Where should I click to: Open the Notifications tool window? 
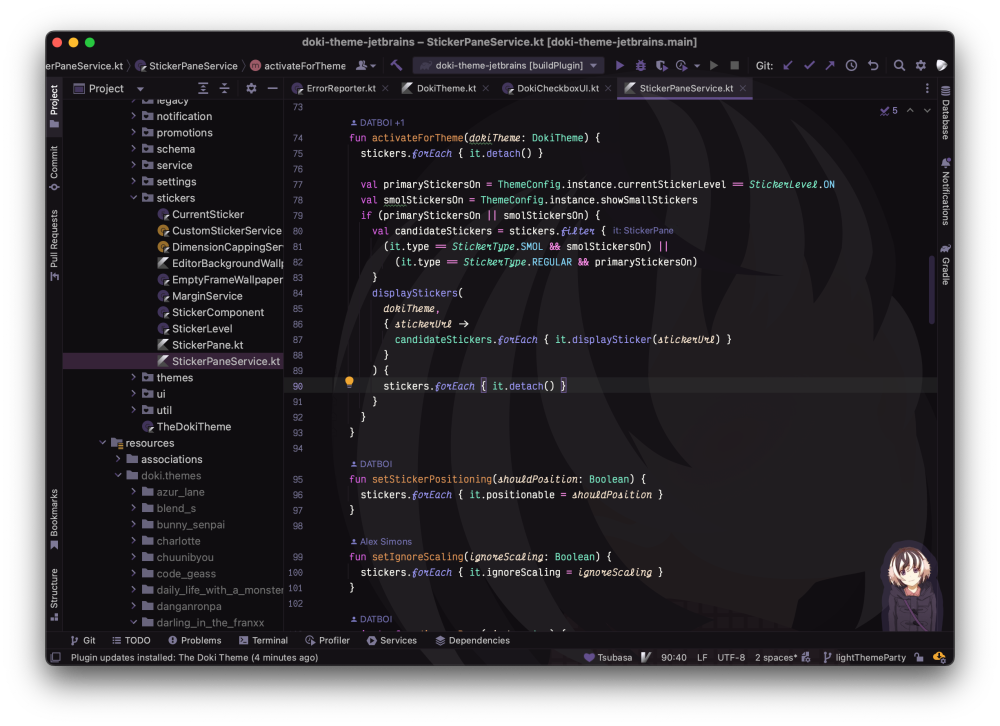coord(946,191)
